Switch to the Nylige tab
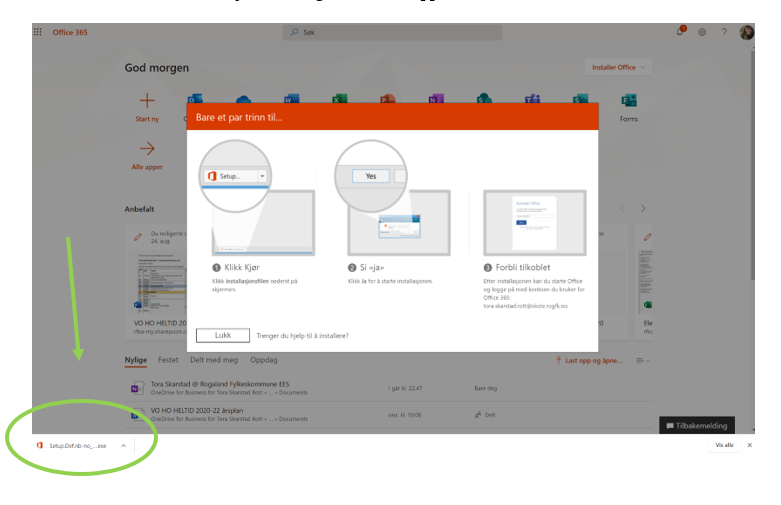 point(135,360)
